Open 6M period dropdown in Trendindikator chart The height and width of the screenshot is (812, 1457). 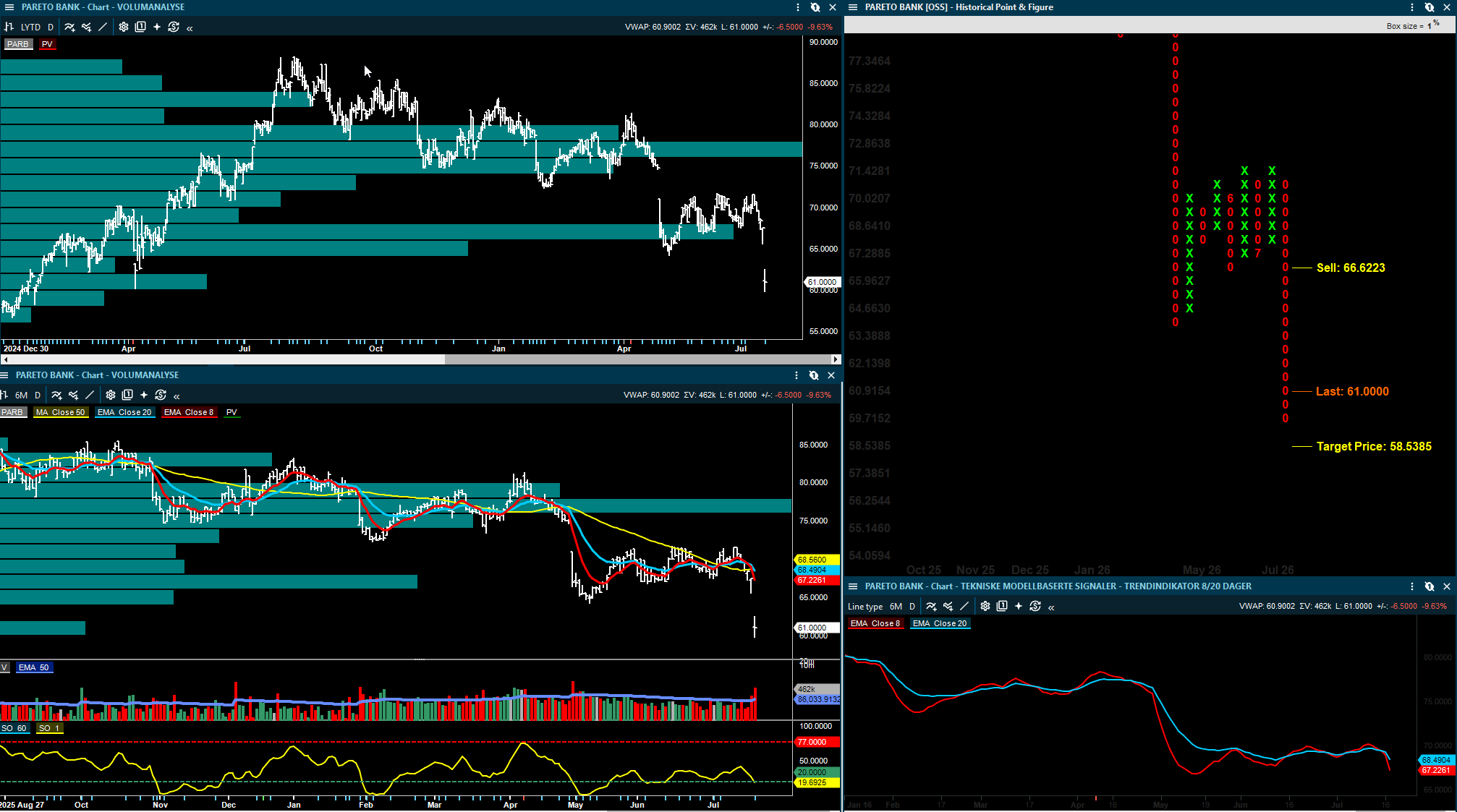click(x=896, y=607)
